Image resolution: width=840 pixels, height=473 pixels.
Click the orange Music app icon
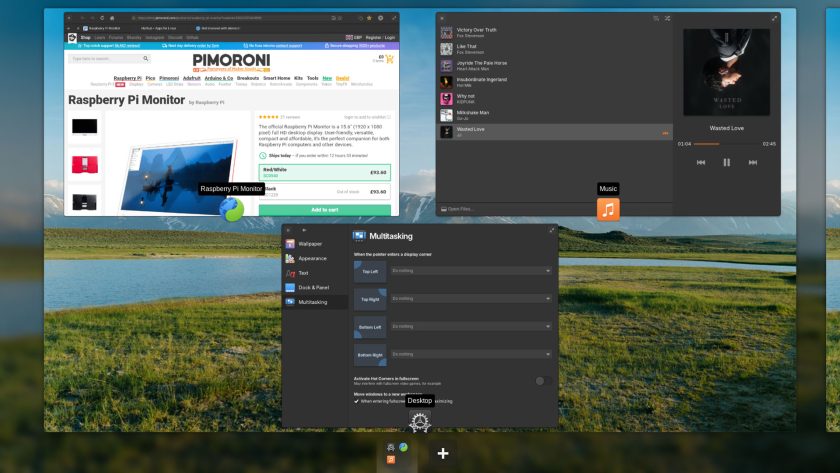tap(608, 209)
